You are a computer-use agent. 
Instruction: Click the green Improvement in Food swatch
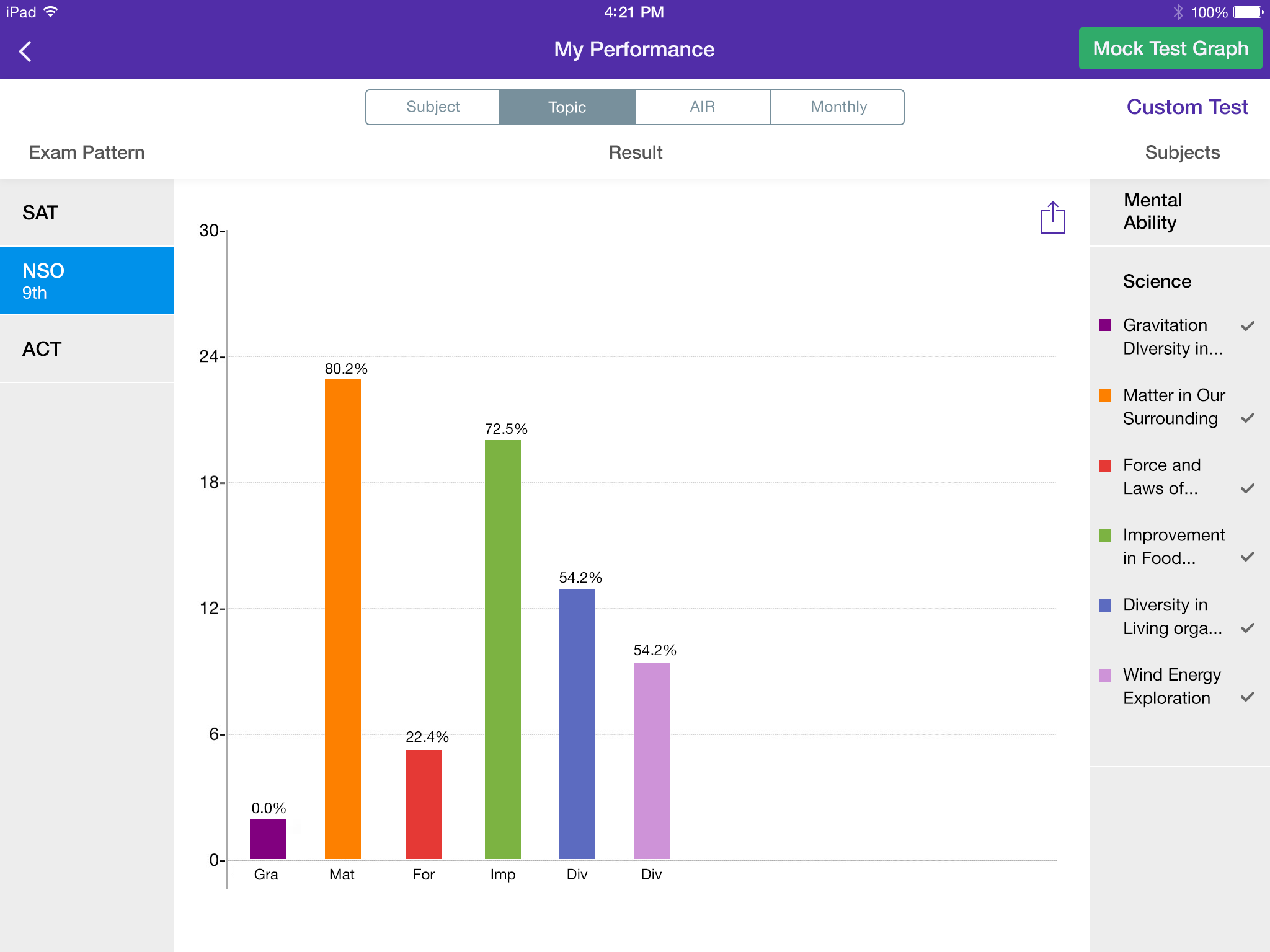point(1104,535)
